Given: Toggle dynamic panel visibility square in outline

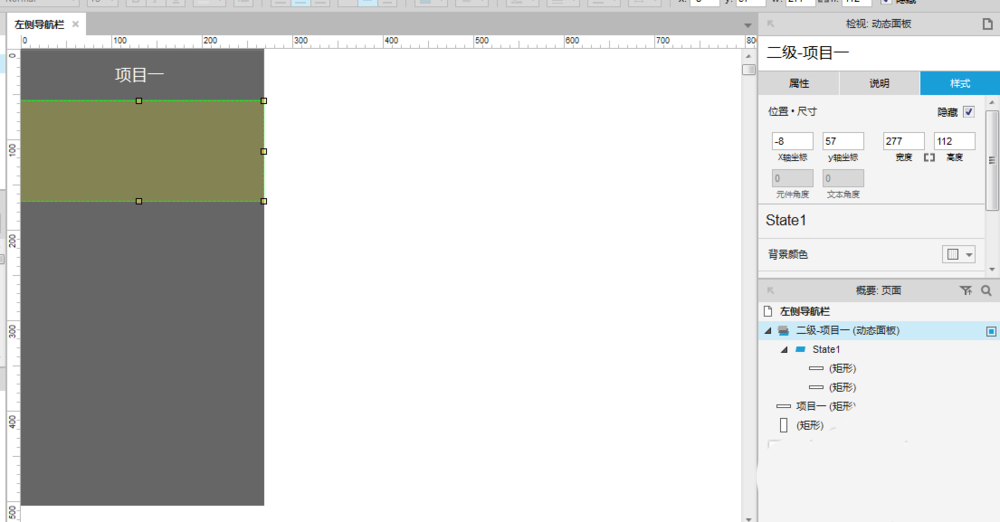Looking at the screenshot, I should coord(991,331).
